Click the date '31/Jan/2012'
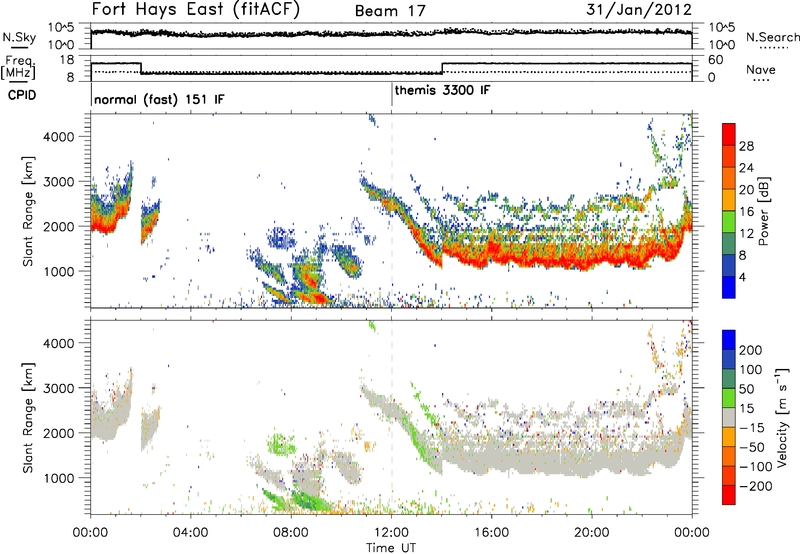The height and width of the screenshot is (554, 800). coord(639,10)
